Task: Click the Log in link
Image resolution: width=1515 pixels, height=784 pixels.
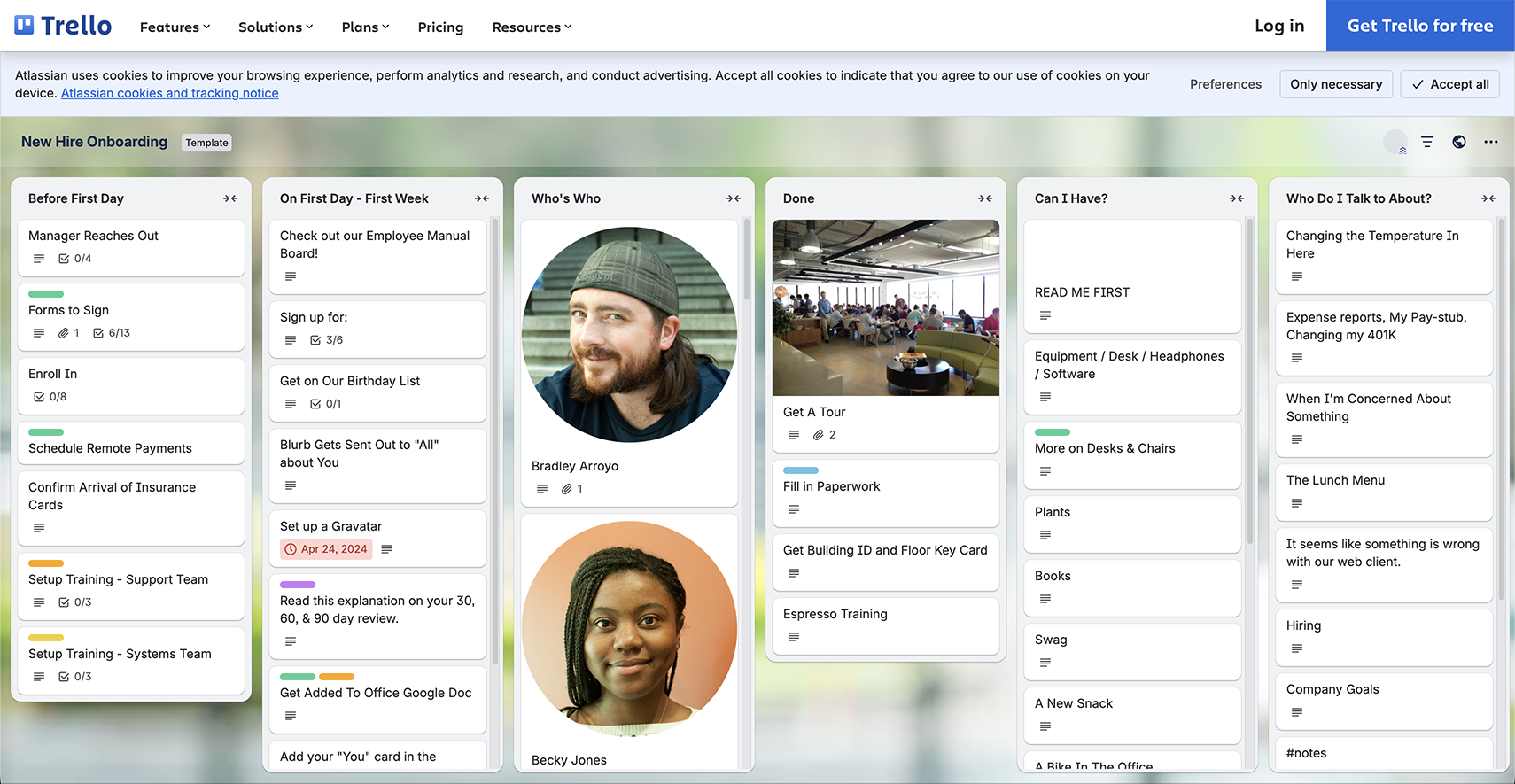Action: [1279, 26]
